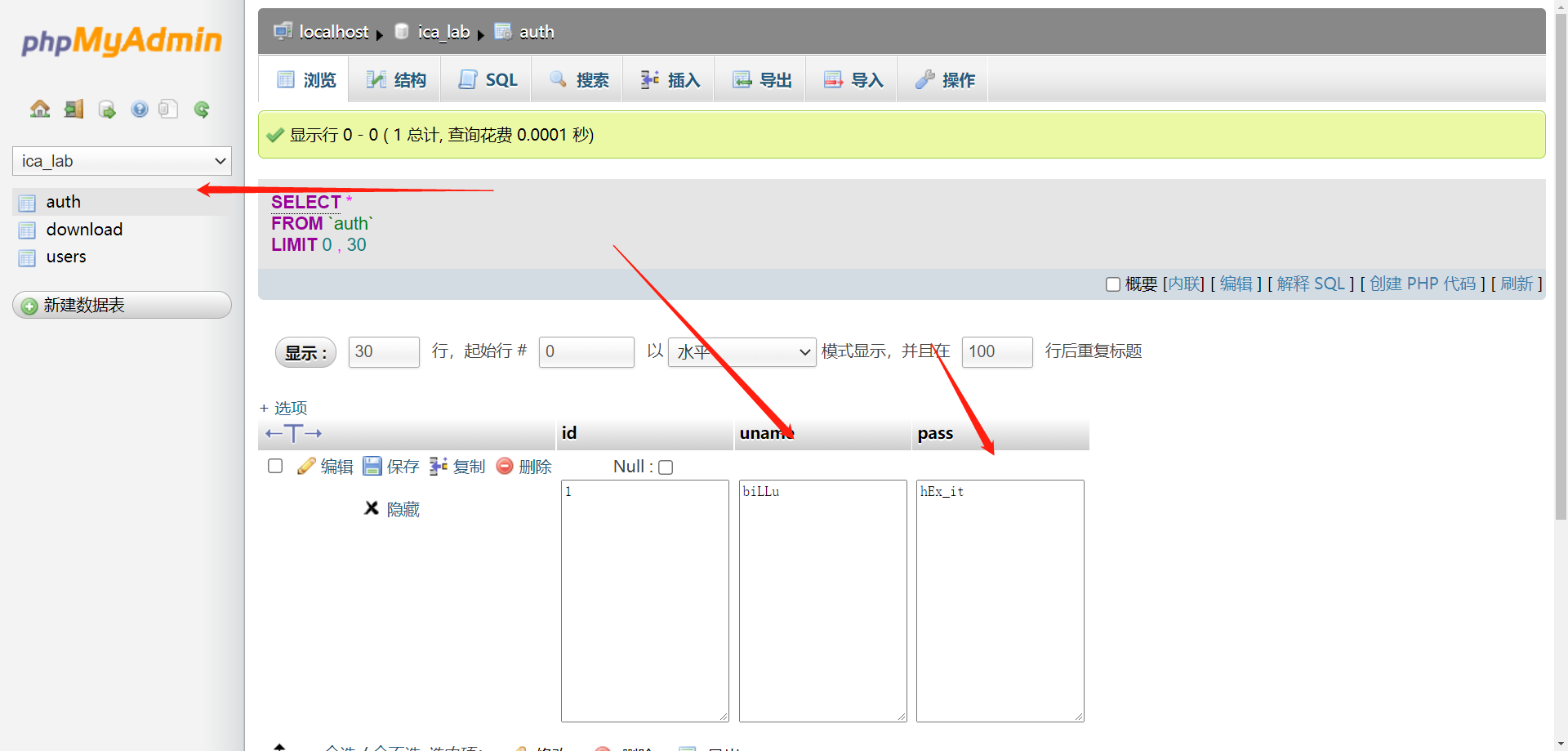Click the pass textarea containing hEx_it
The width and height of the screenshot is (1568, 751).
click(x=1000, y=601)
